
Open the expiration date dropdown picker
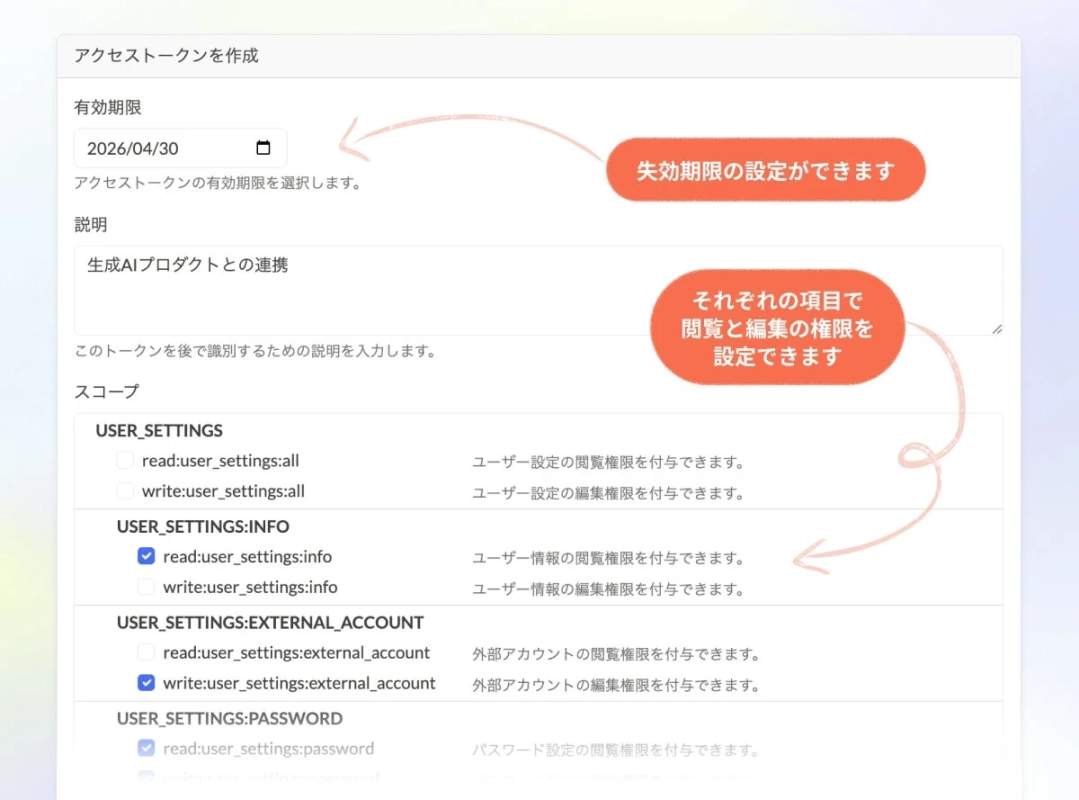pos(263,147)
